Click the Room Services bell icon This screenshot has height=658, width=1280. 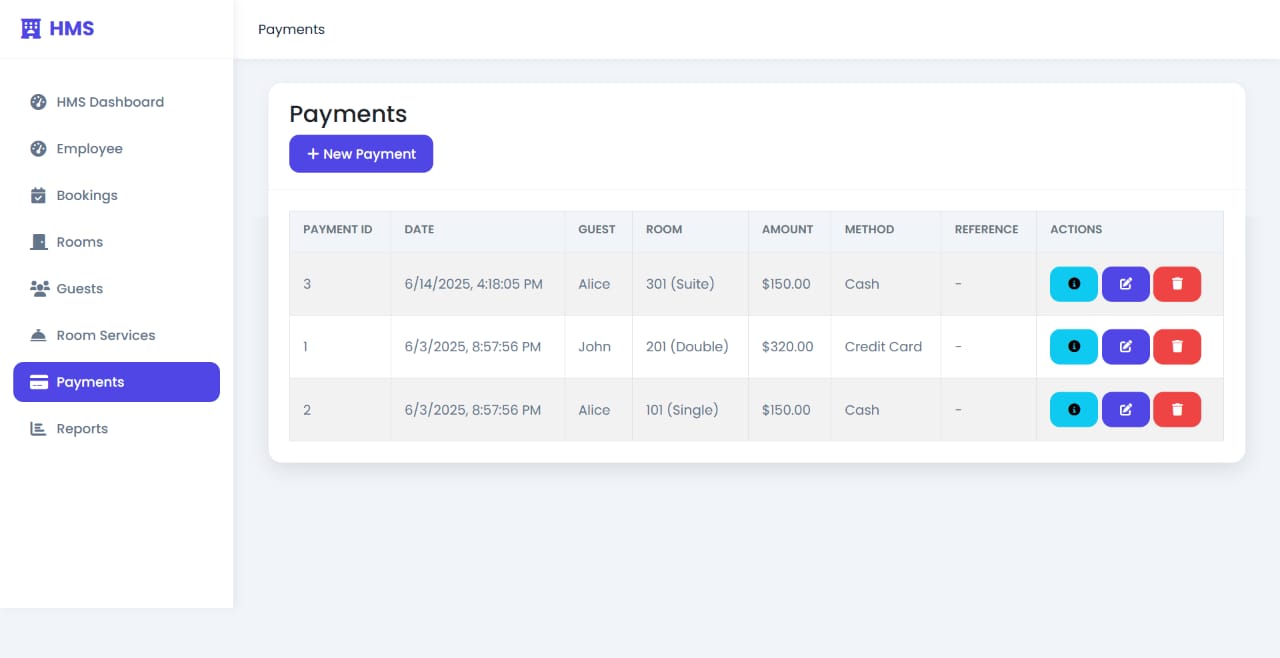tap(39, 335)
